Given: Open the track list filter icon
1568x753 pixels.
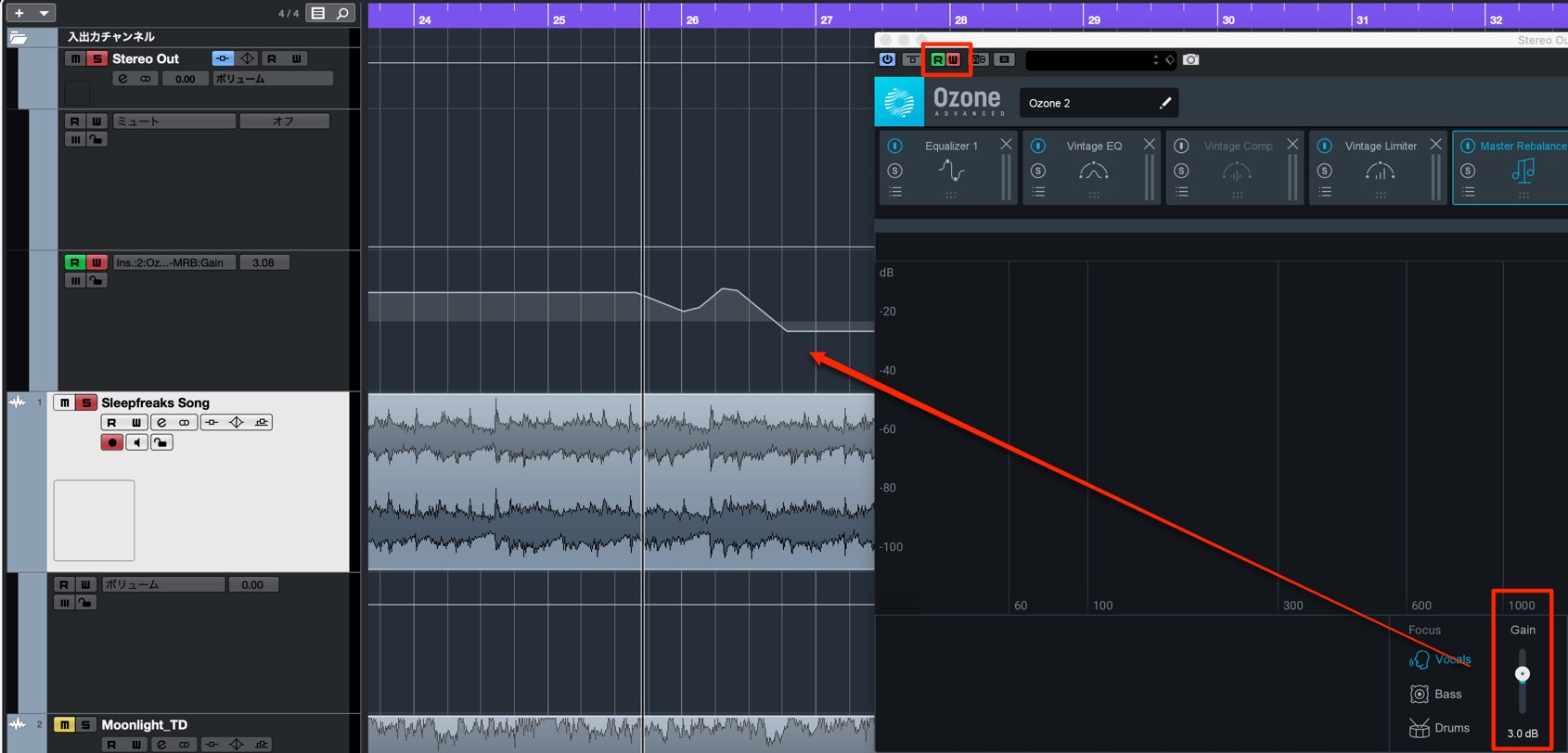Looking at the screenshot, I should point(318,13).
